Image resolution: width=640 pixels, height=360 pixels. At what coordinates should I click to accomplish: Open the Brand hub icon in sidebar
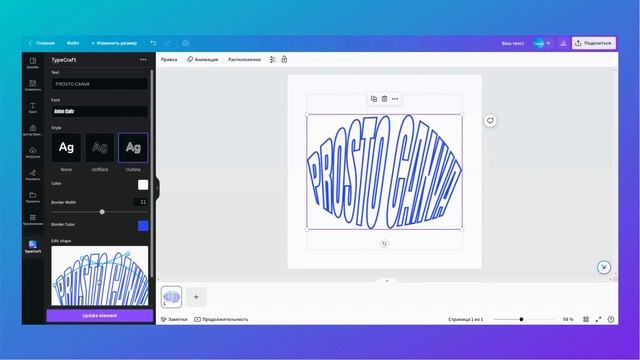click(x=33, y=130)
